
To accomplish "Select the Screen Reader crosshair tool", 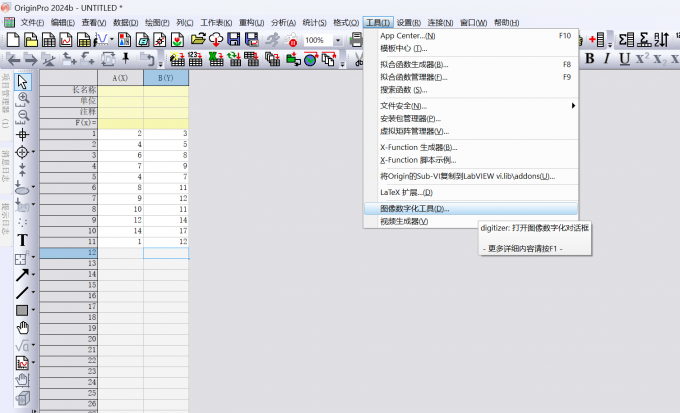I will click(23, 135).
